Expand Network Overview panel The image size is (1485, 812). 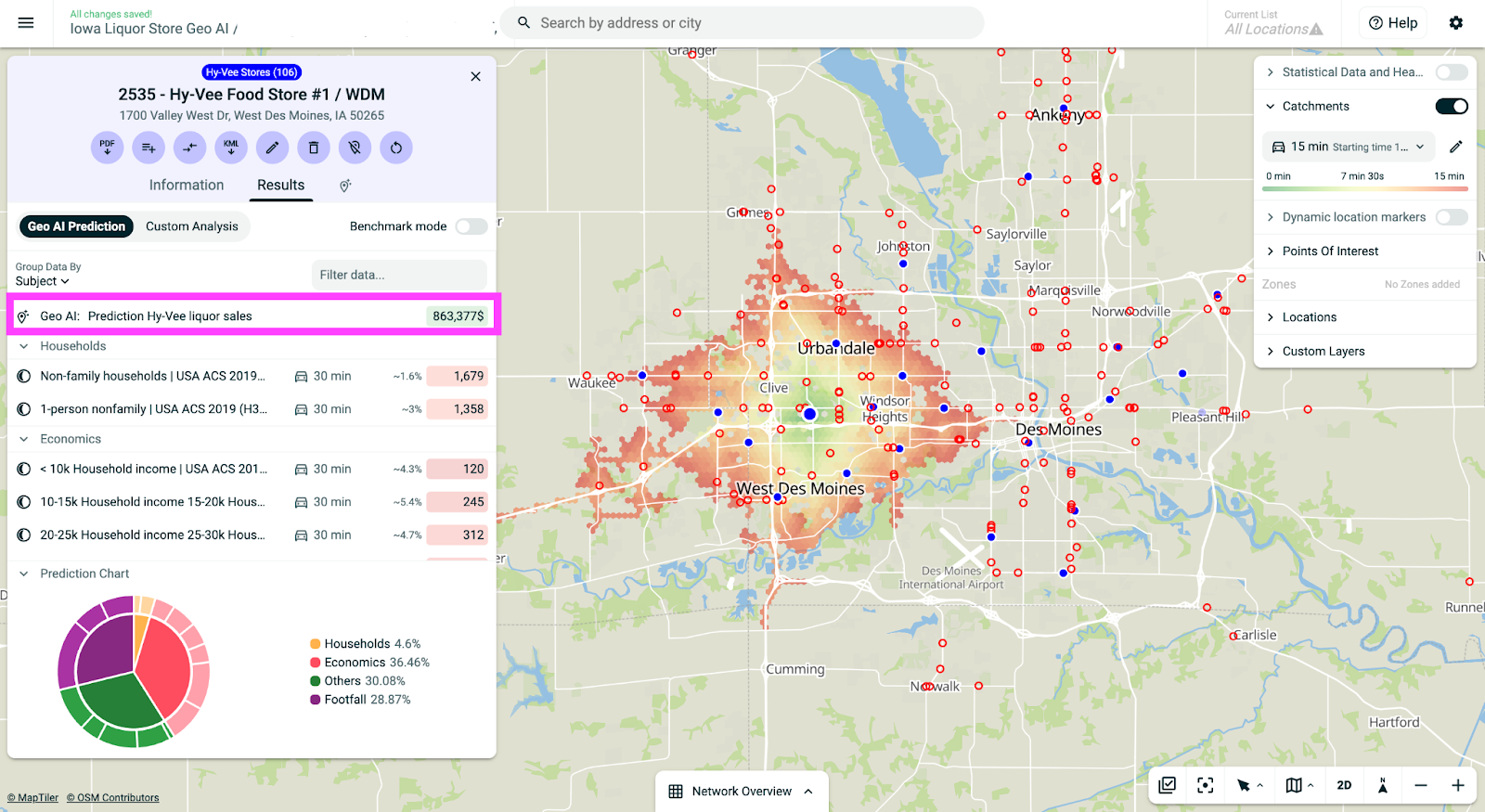(742, 792)
